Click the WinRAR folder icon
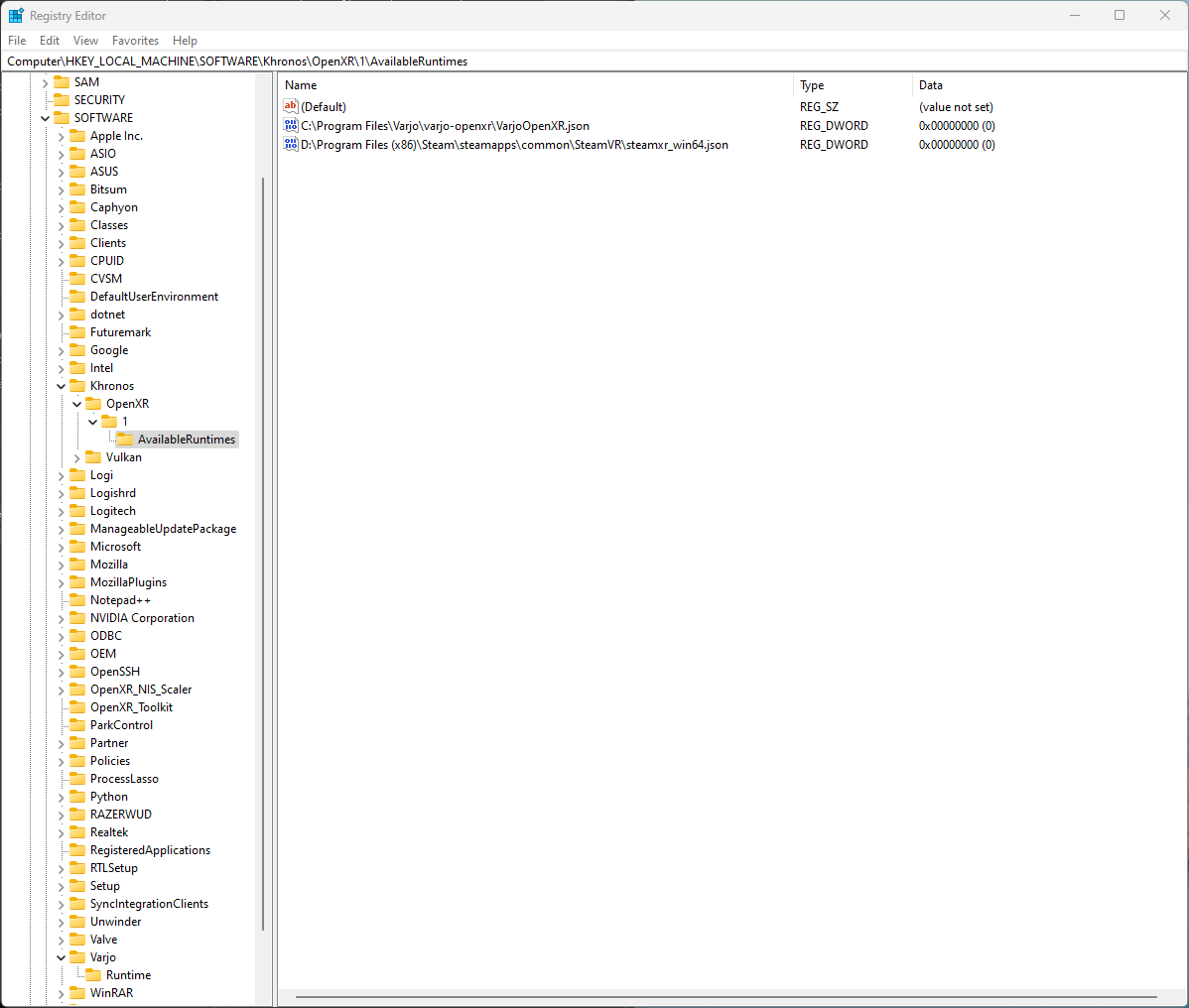Image resolution: width=1189 pixels, height=1008 pixels. (77, 993)
